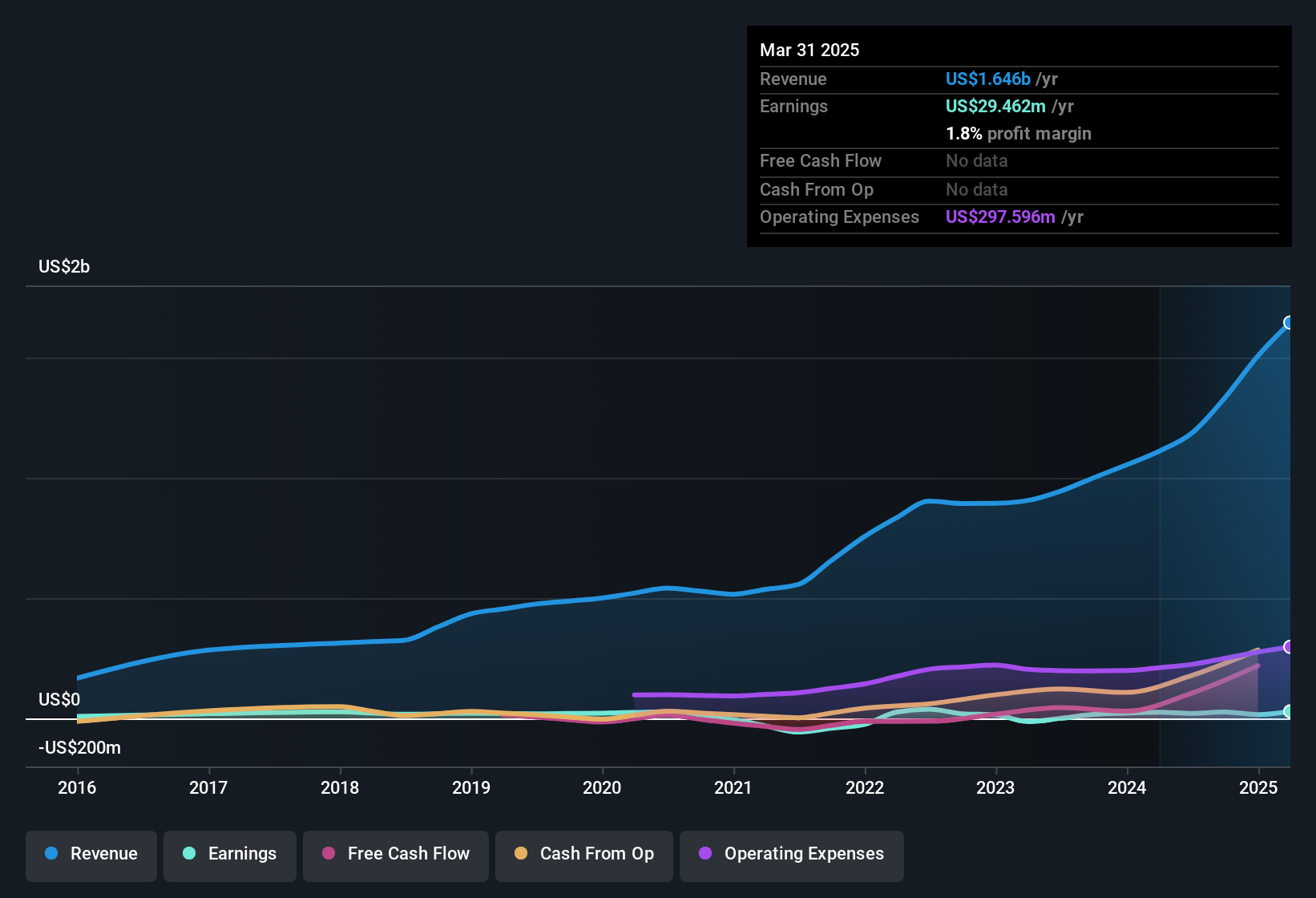Click the 2023 x-axis label
1316x898 pixels.
995,787
